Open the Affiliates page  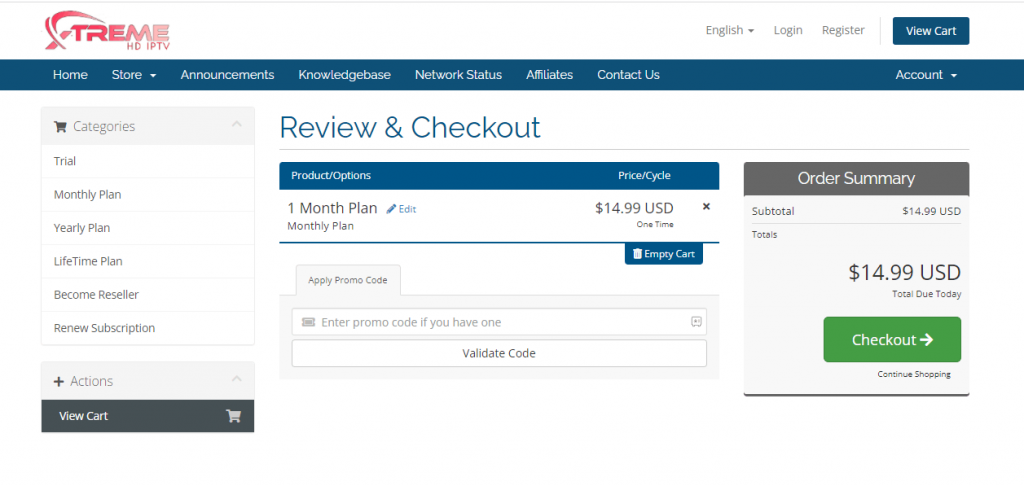[549, 75]
